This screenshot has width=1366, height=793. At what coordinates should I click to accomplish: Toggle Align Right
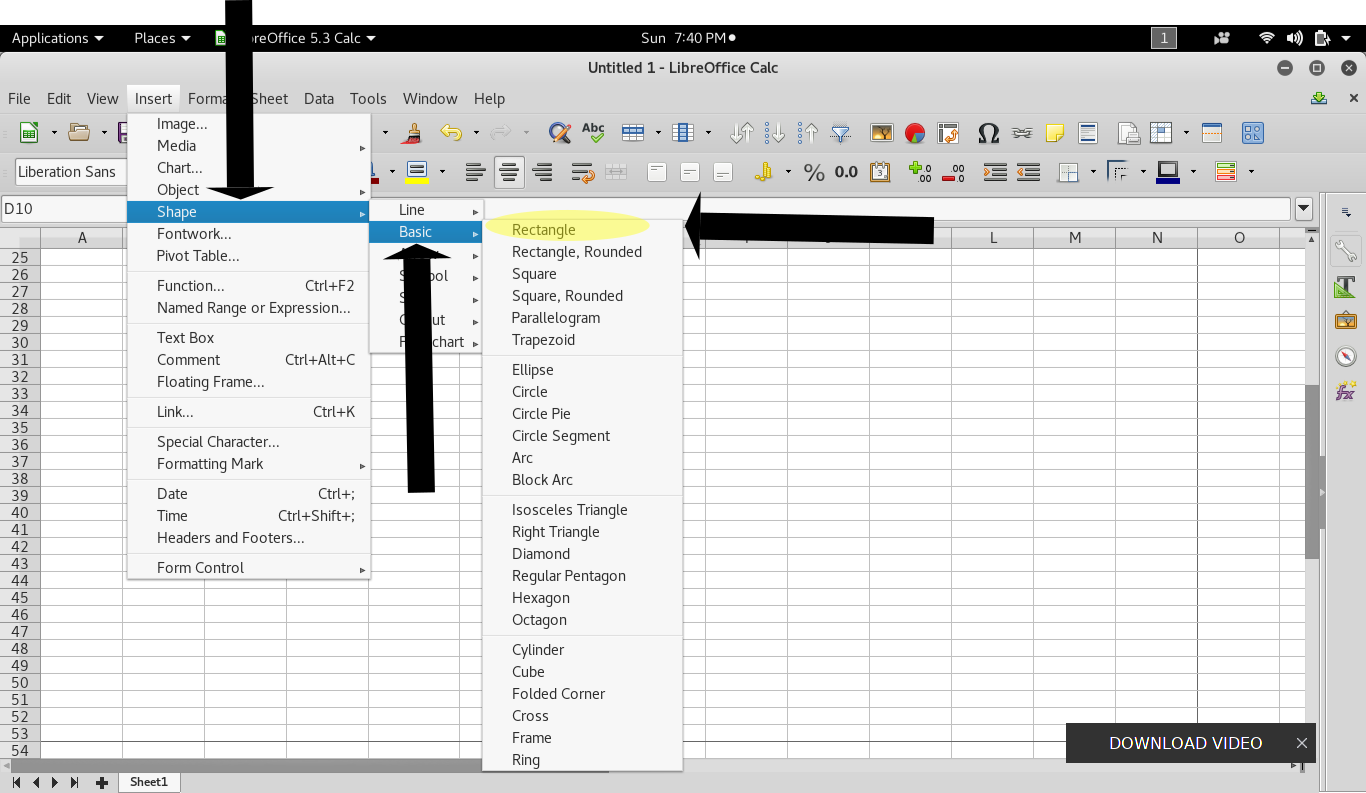point(543,172)
